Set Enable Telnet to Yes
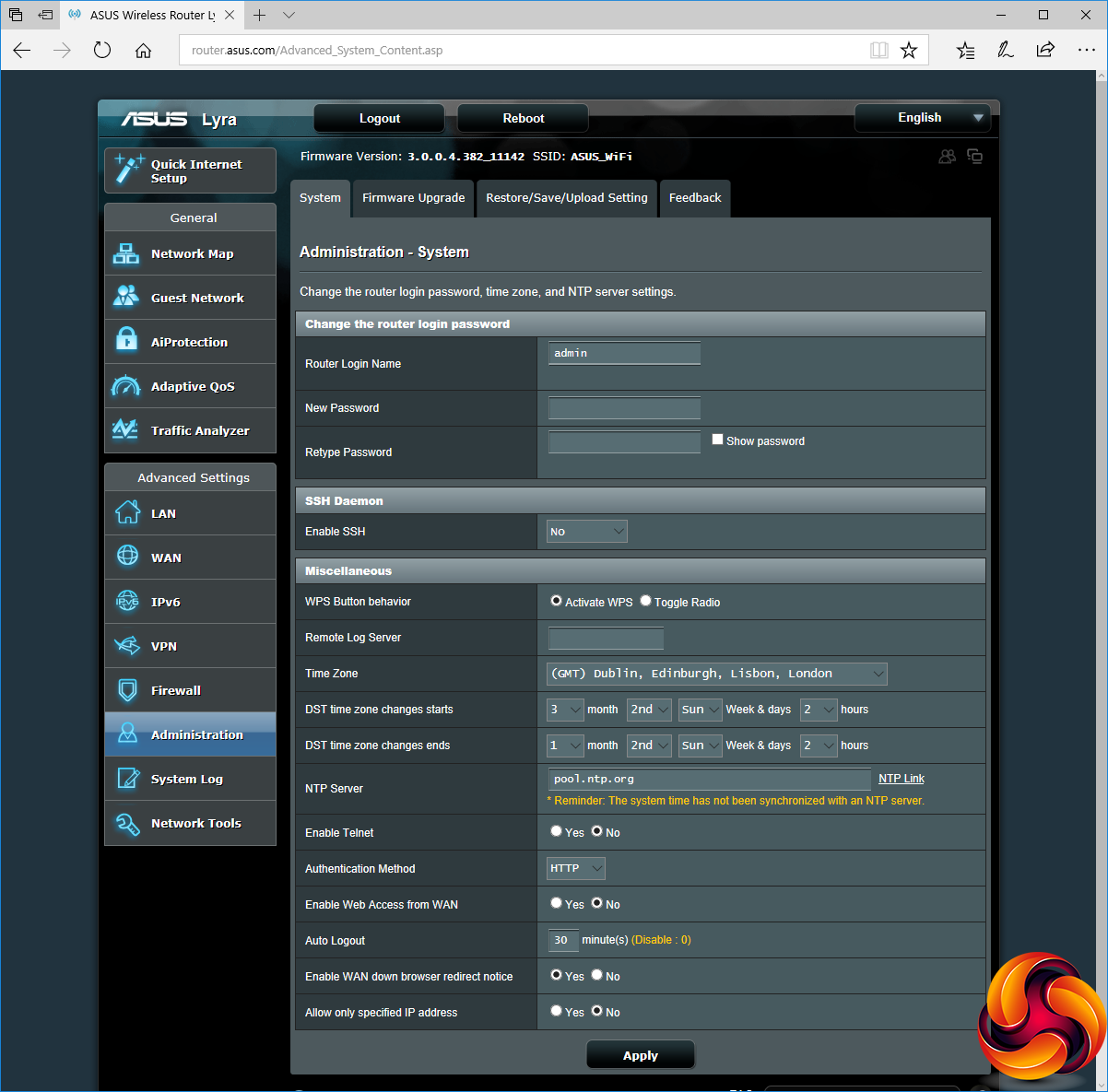This screenshot has height=1092, width=1108. (556, 831)
